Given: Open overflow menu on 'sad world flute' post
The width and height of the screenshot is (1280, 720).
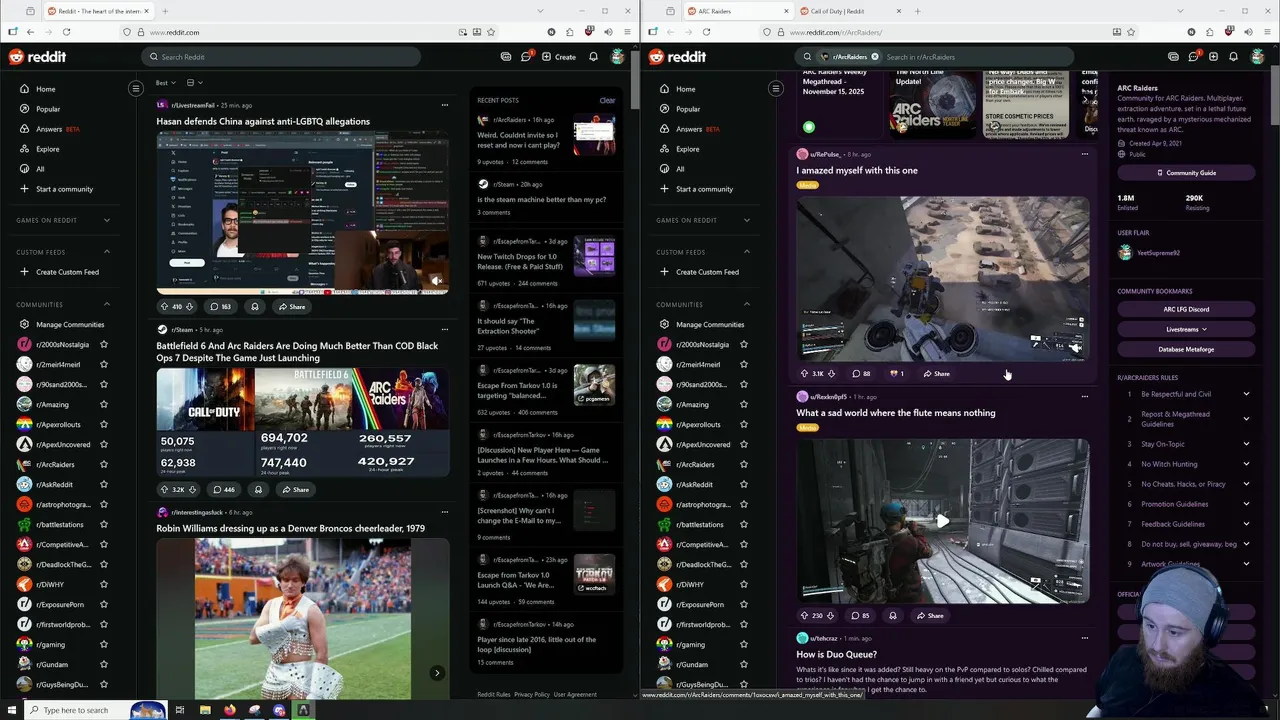Looking at the screenshot, I should [x=1085, y=397].
